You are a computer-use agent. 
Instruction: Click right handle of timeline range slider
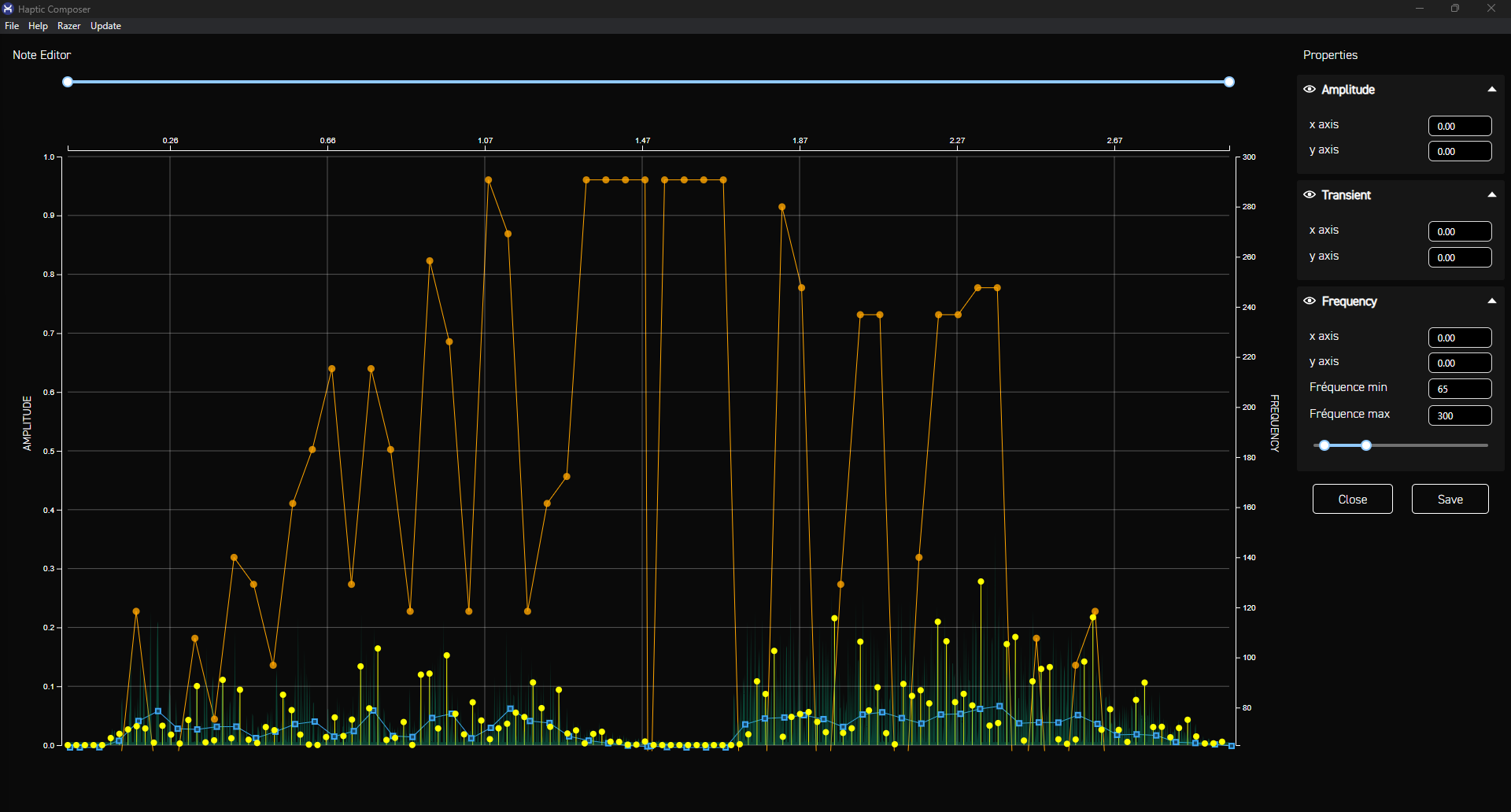1229,82
